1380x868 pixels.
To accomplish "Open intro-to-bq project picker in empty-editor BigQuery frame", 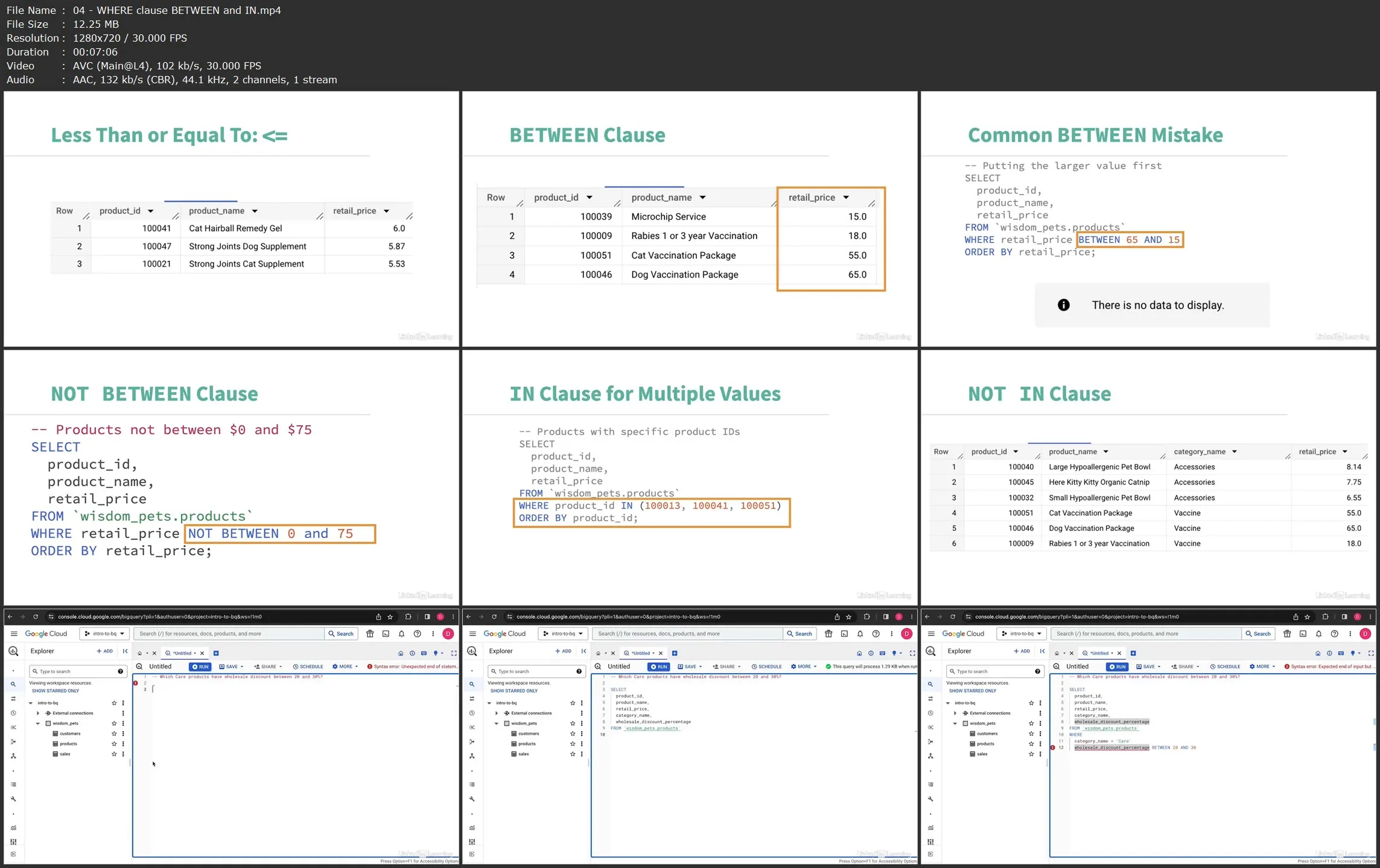I will coord(104,633).
